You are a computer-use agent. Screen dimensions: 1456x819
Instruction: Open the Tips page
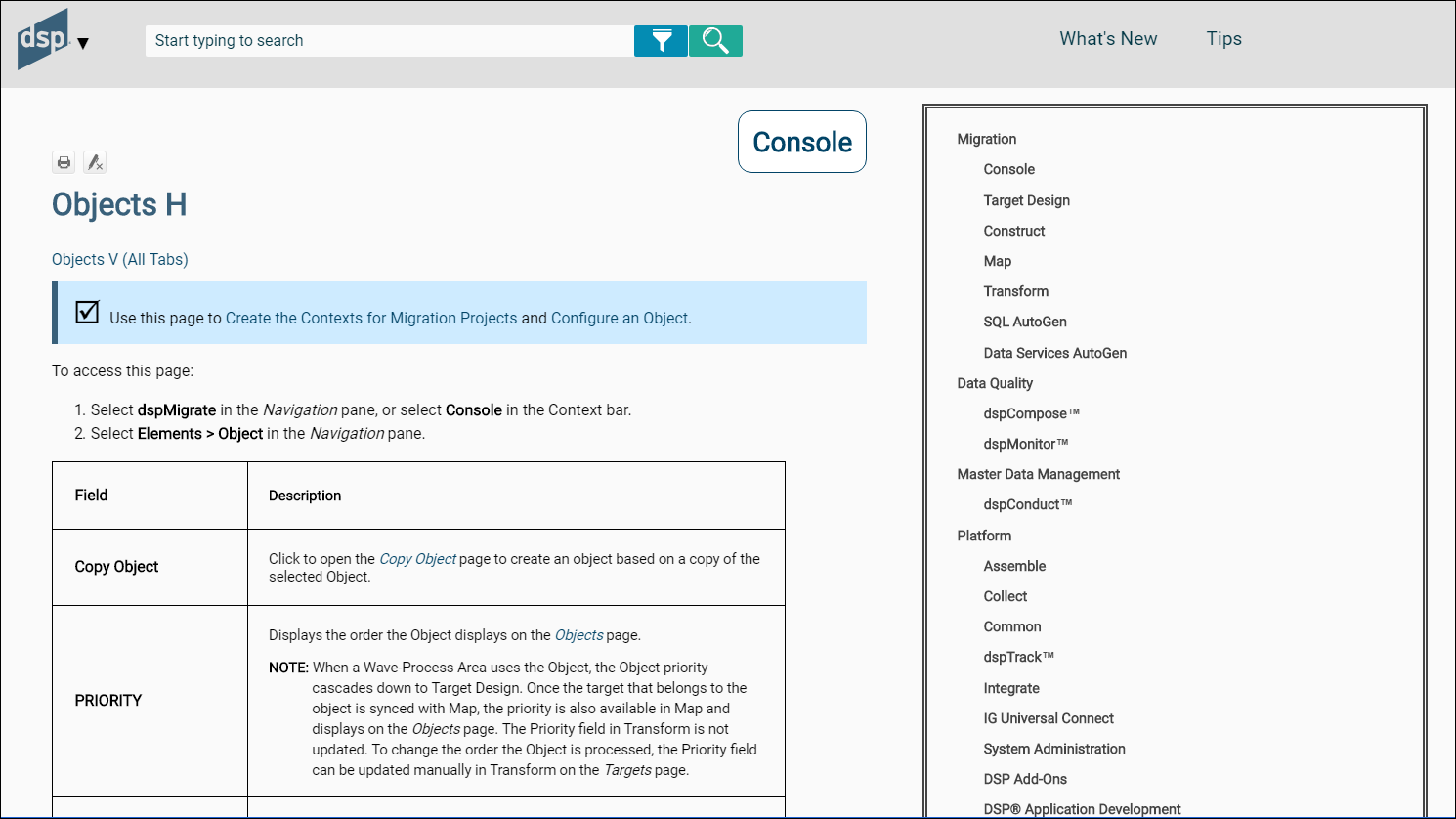tap(1223, 39)
